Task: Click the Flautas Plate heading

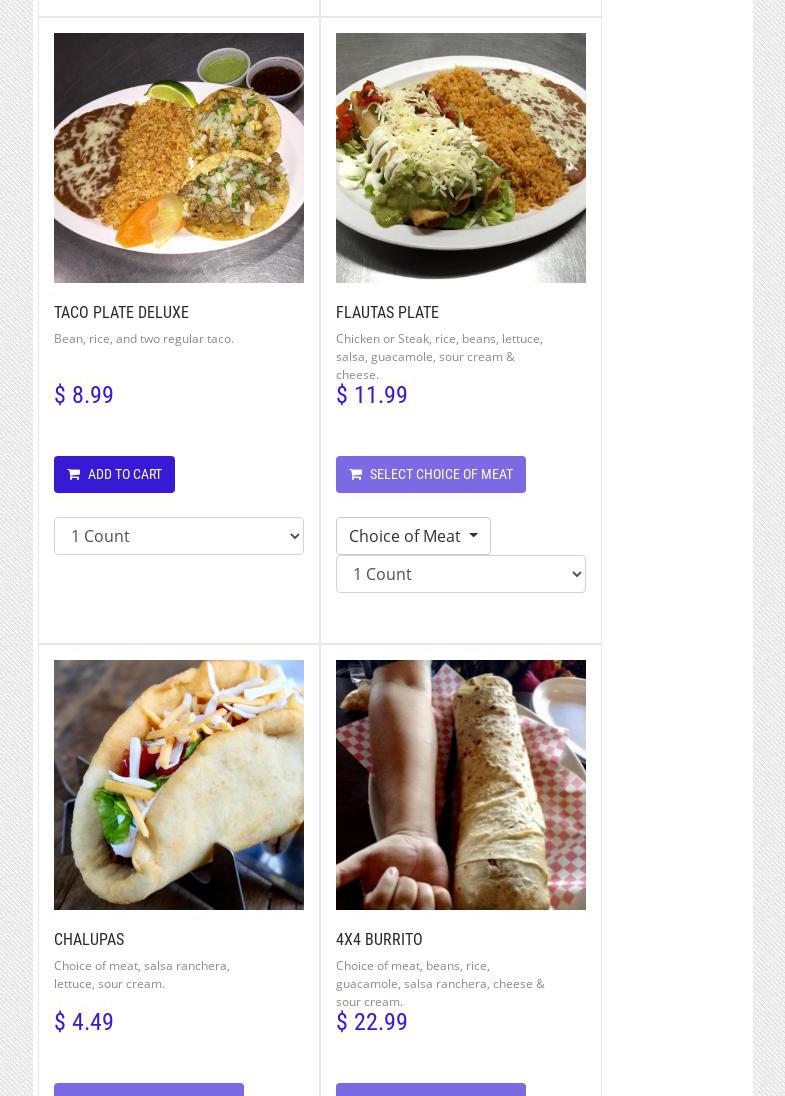Action: click(387, 313)
